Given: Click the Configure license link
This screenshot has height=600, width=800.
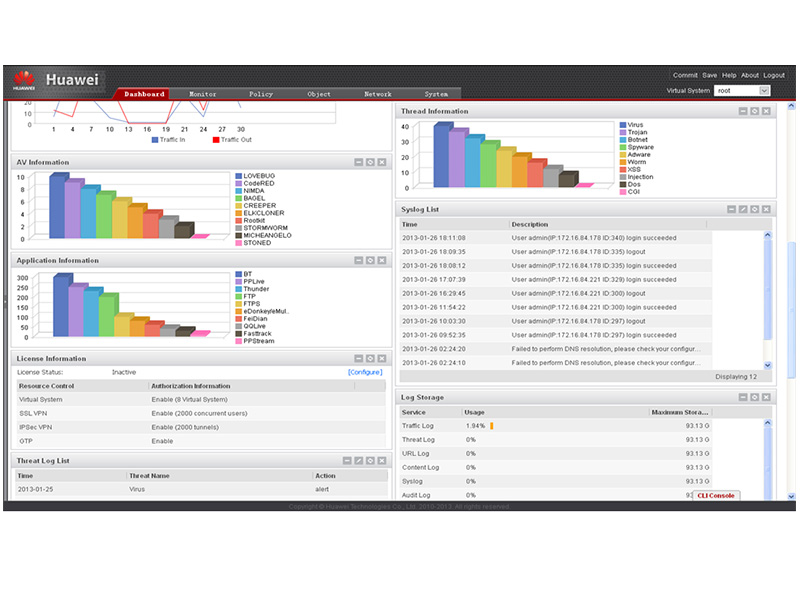Looking at the screenshot, I should 364,372.
